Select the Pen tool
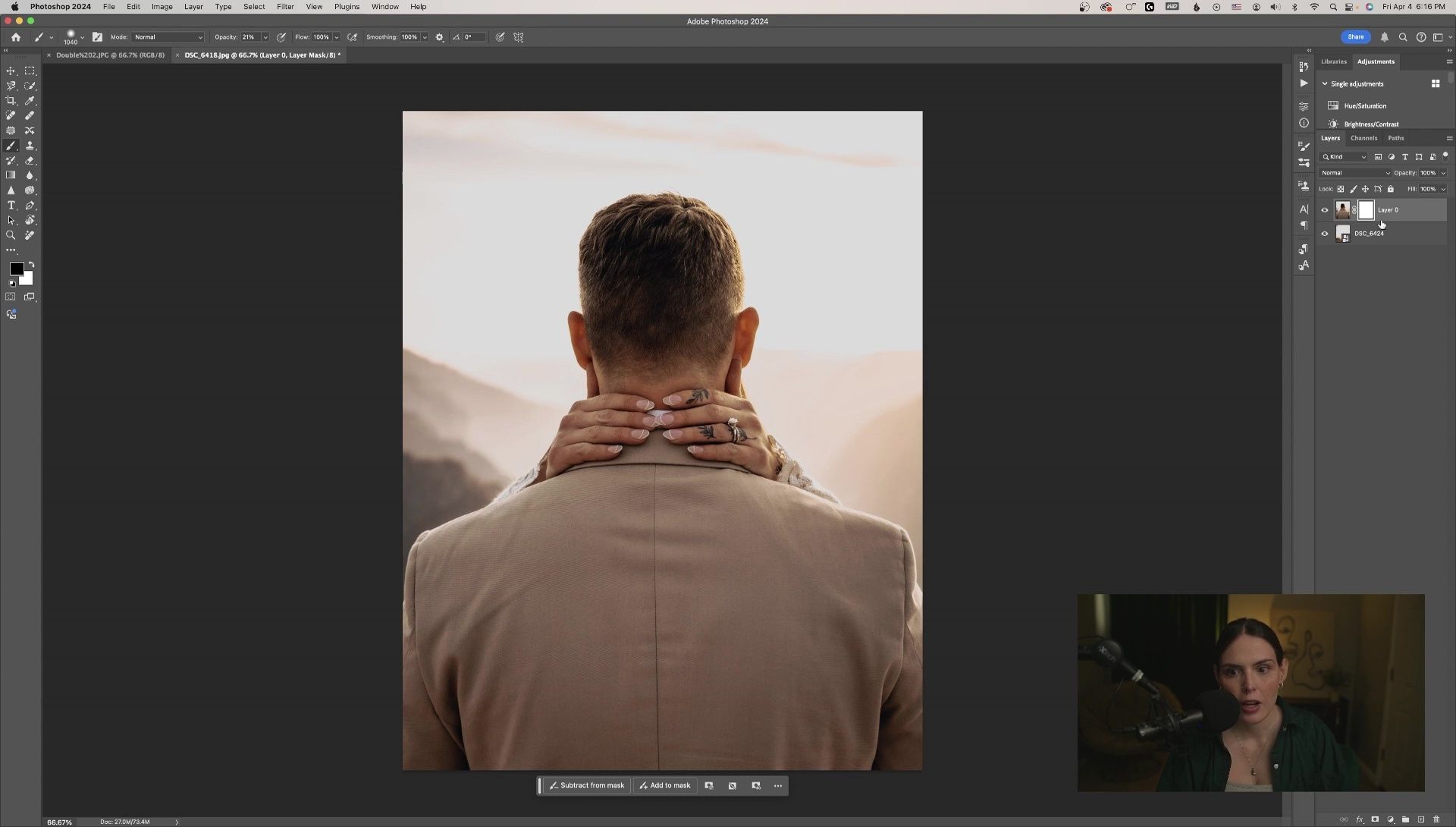The height and width of the screenshot is (827, 1456). coord(30,206)
